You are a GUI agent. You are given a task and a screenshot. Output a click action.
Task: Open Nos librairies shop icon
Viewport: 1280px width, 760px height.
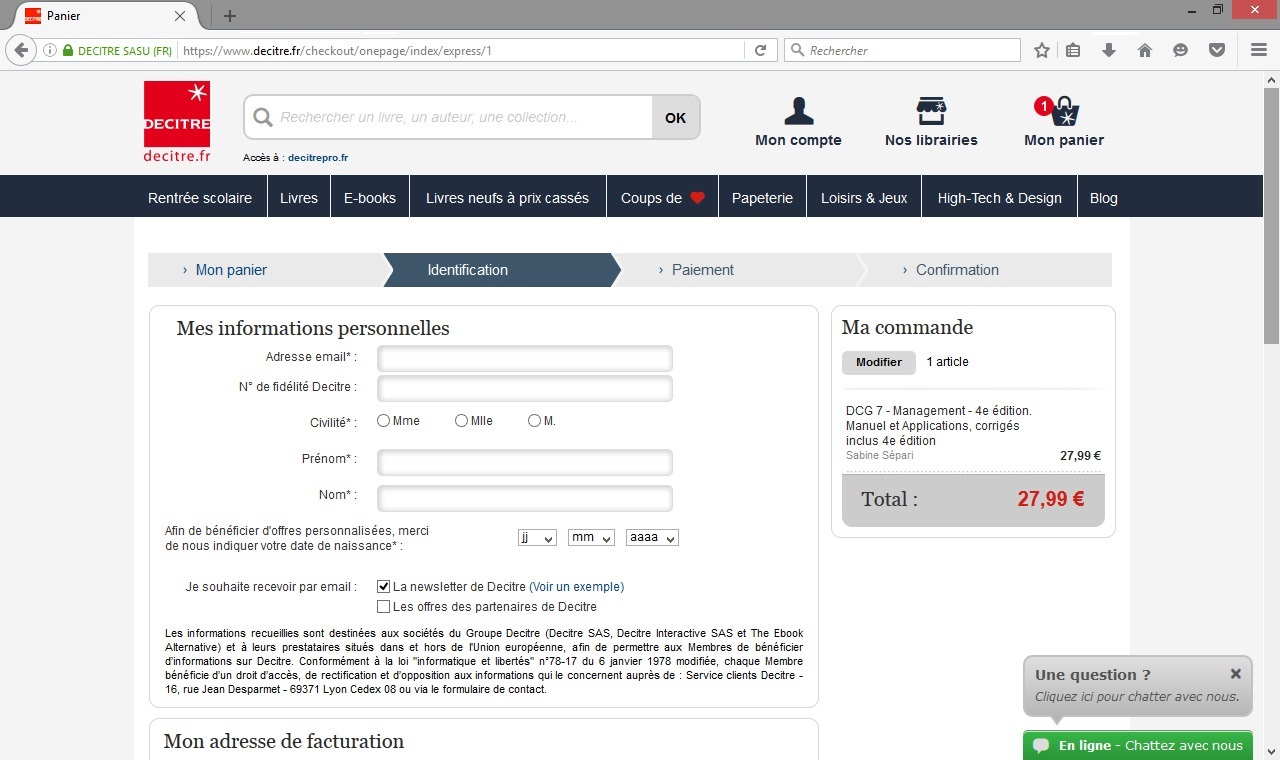[x=931, y=111]
